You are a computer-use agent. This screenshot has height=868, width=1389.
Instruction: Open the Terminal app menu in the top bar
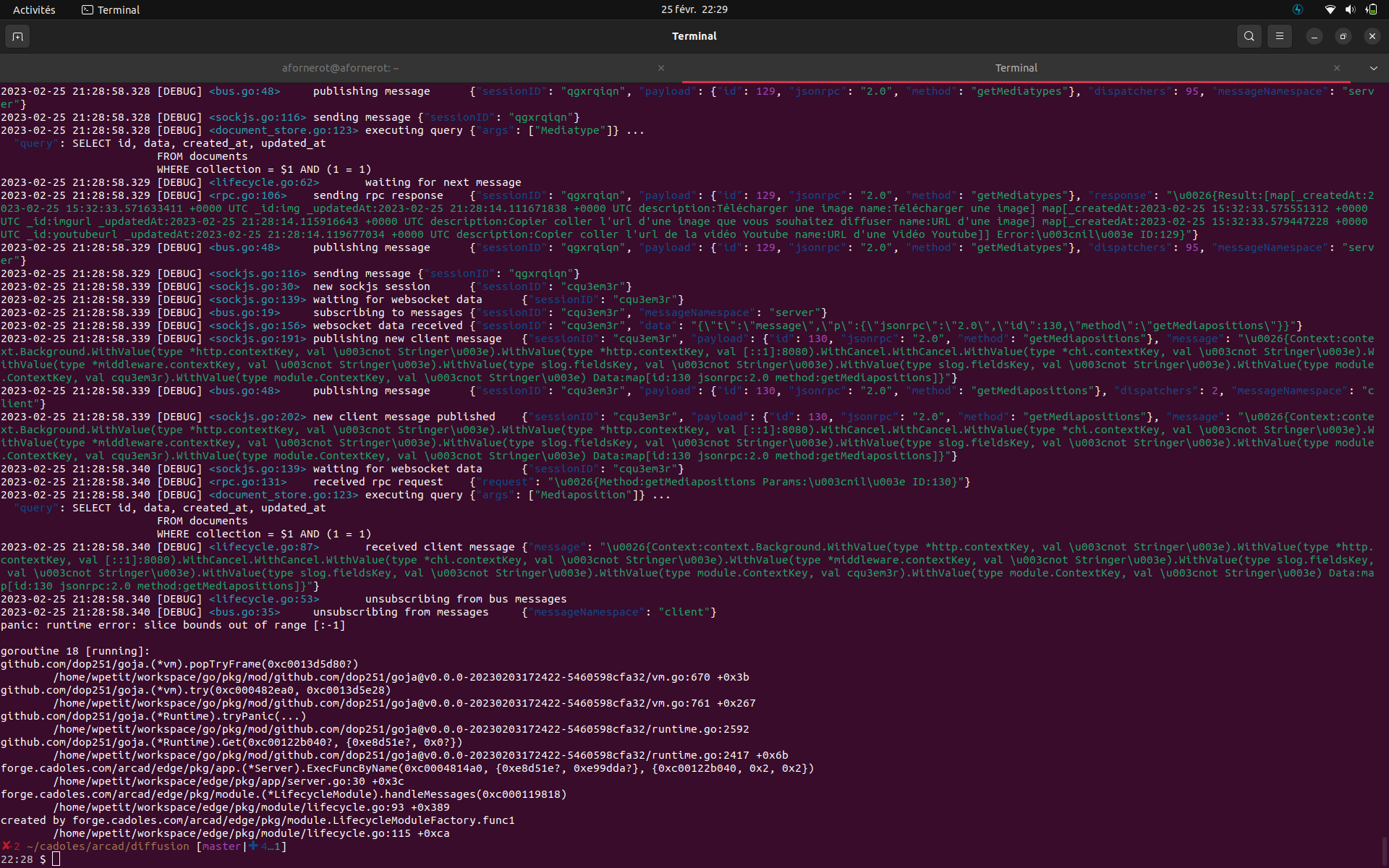pyautogui.click(x=111, y=9)
